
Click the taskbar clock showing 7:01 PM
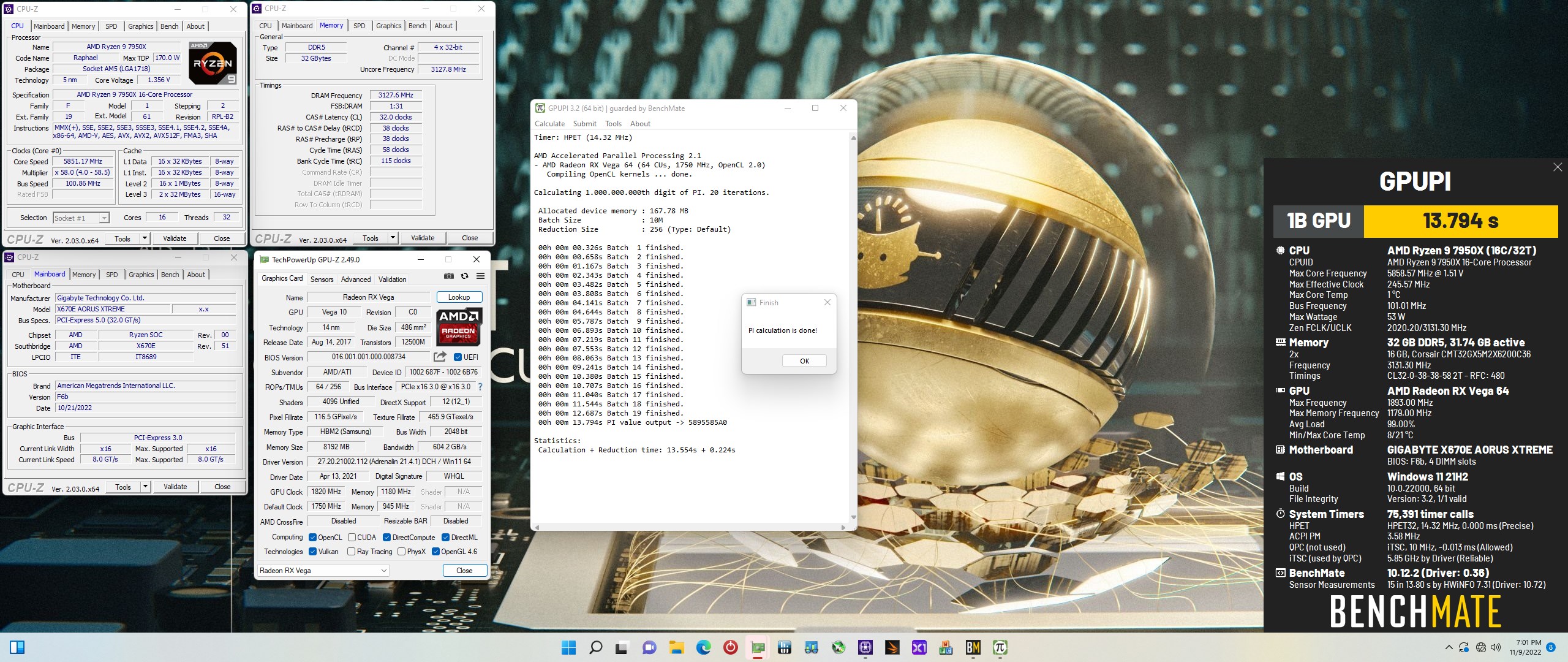(1525, 647)
